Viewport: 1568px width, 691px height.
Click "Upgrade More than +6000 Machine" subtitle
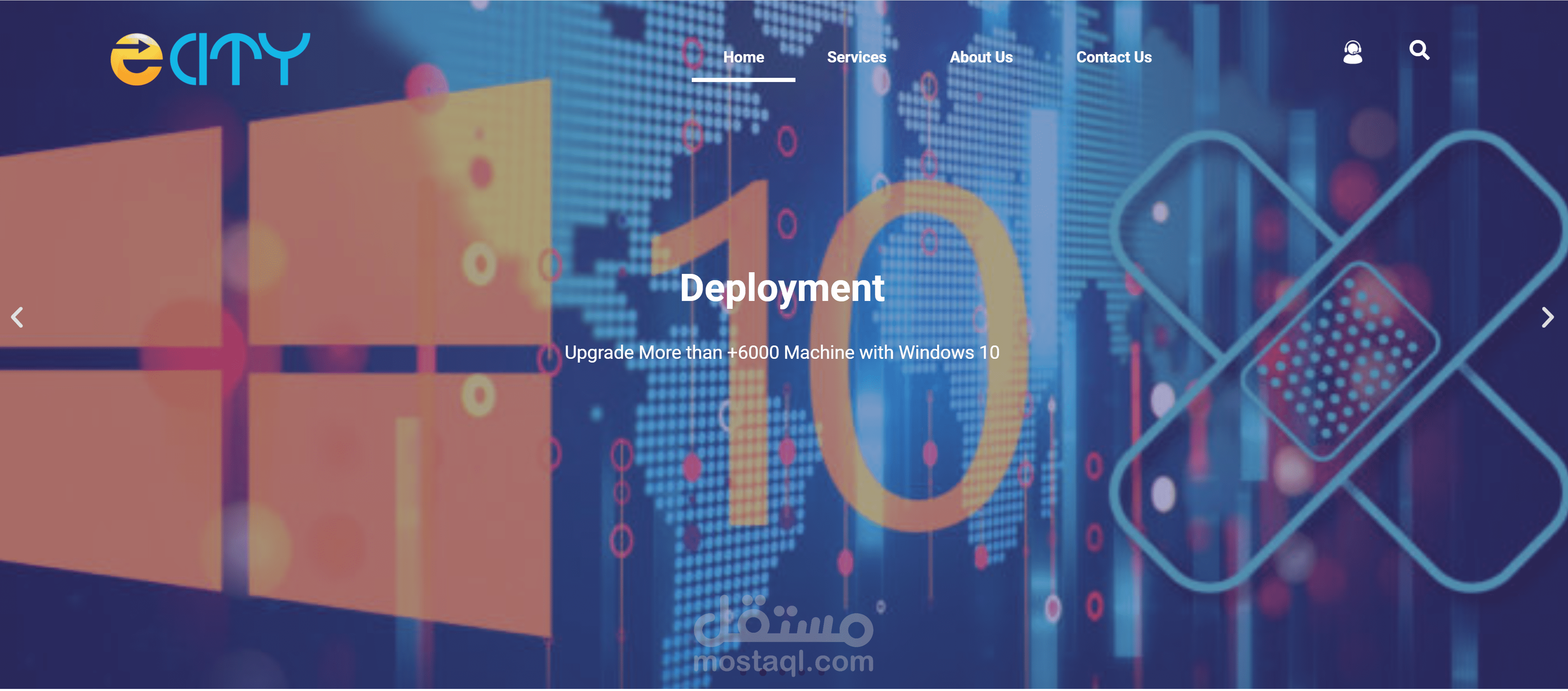(782, 352)
